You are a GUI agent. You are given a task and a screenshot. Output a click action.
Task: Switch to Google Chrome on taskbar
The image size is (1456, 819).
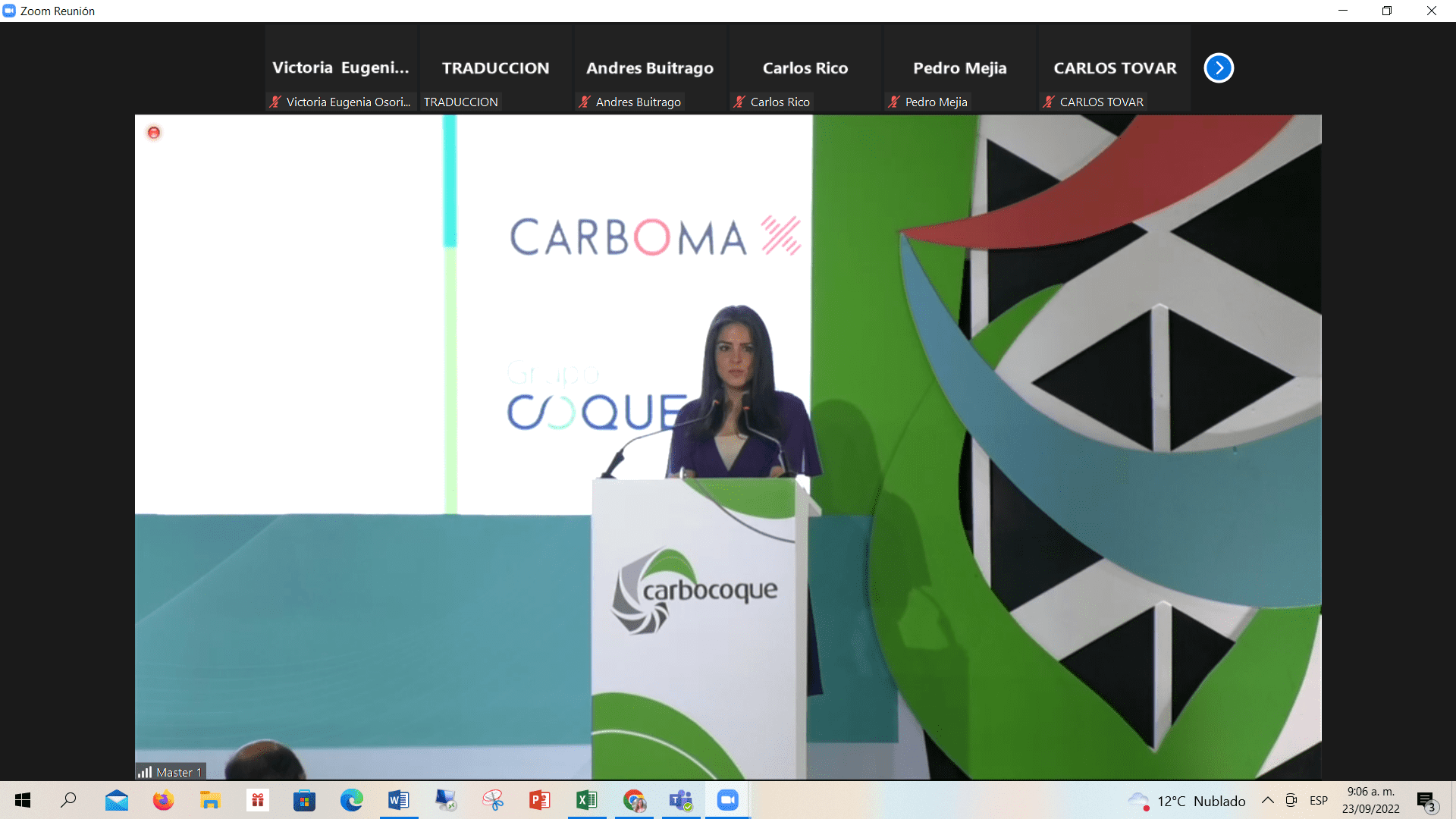(x=634, y=800)
